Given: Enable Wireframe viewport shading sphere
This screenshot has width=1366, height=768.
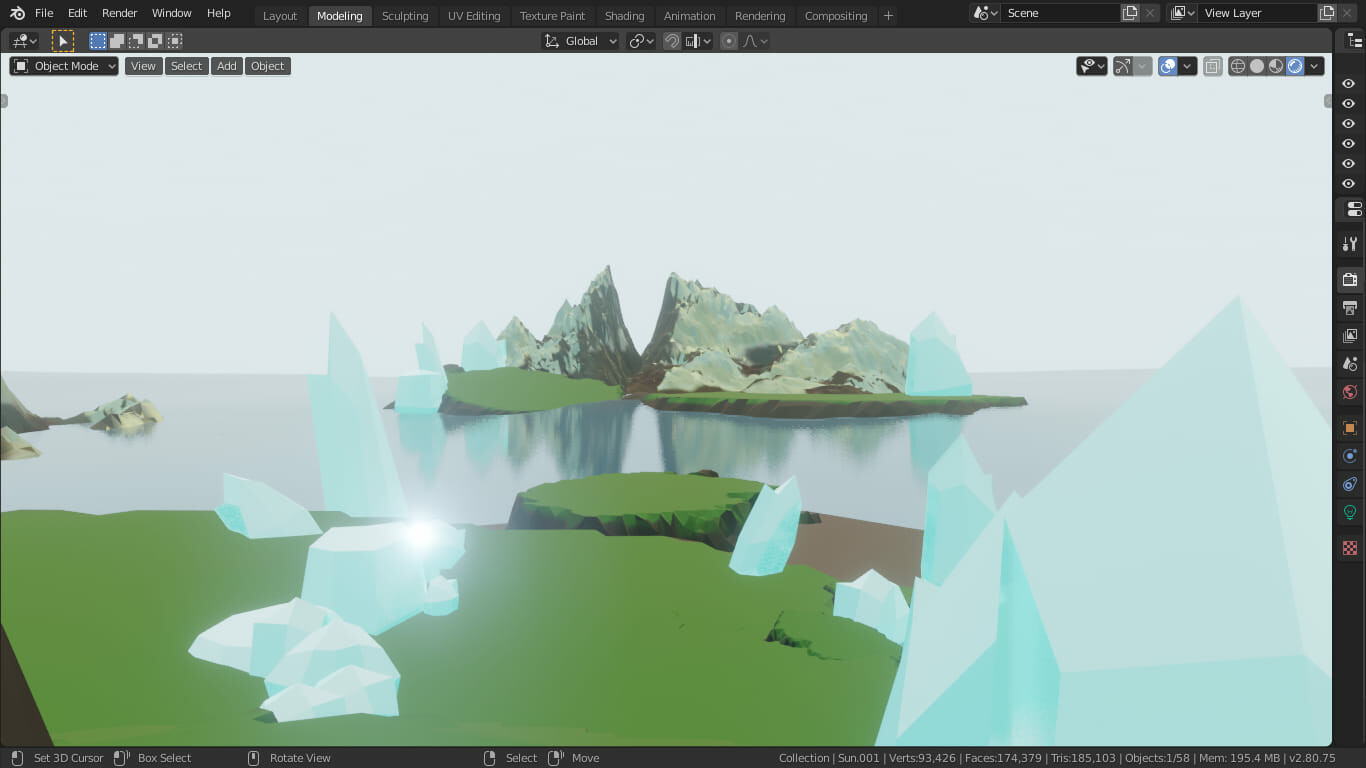Looking at the screenshot, I should point(1238,66).
